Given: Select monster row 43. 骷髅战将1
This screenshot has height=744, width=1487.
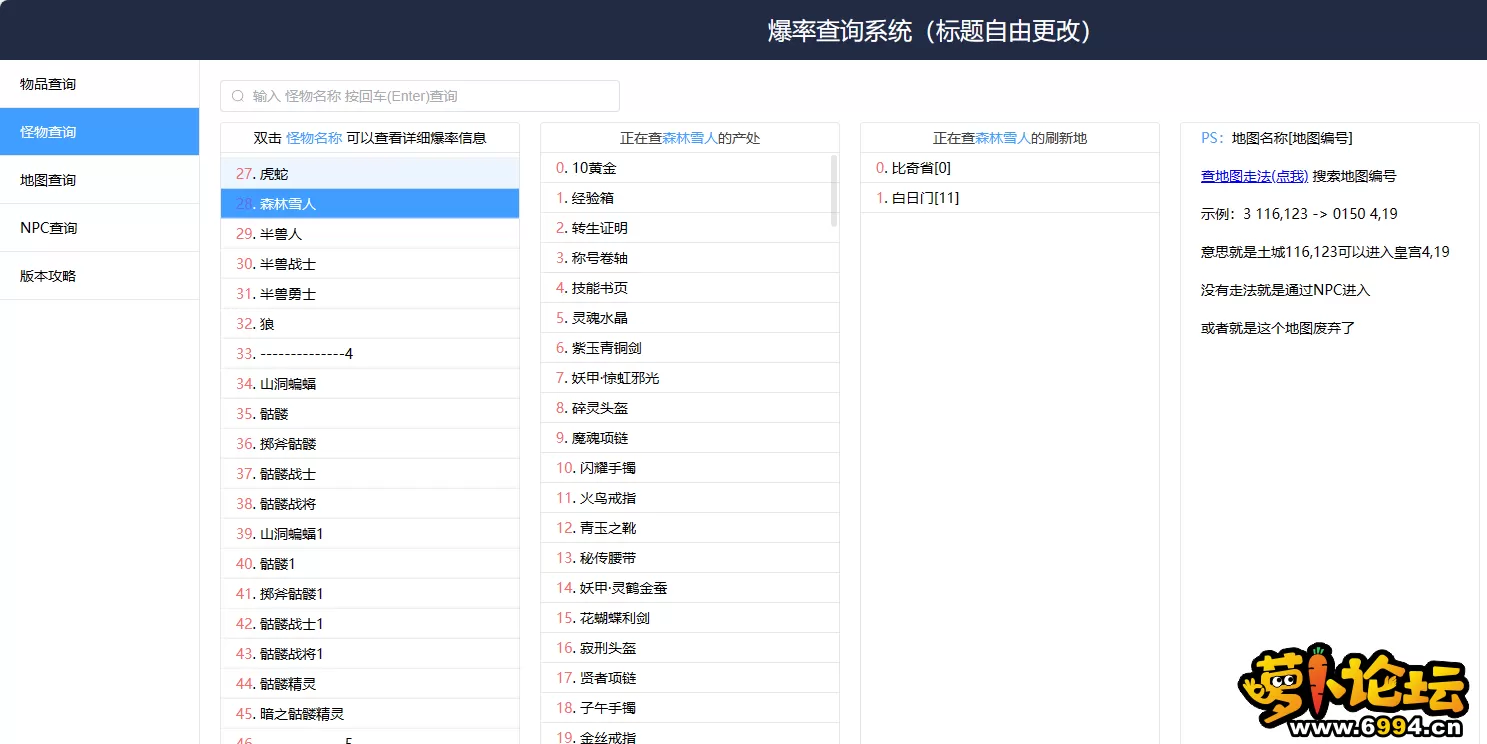Looking at the screenshot, I should [370, 654].
